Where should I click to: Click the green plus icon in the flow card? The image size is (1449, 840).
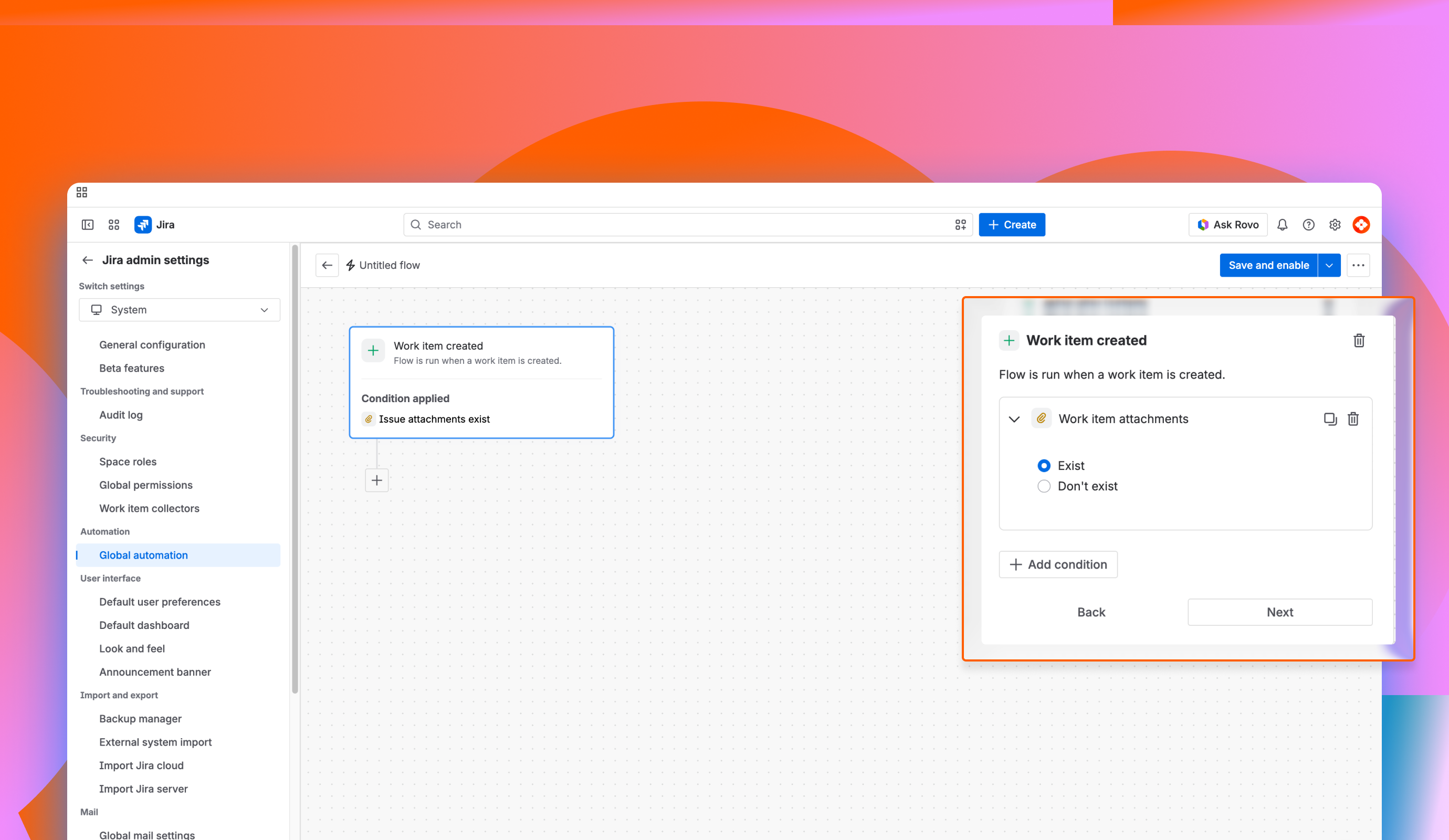click(x=373, y=351)
